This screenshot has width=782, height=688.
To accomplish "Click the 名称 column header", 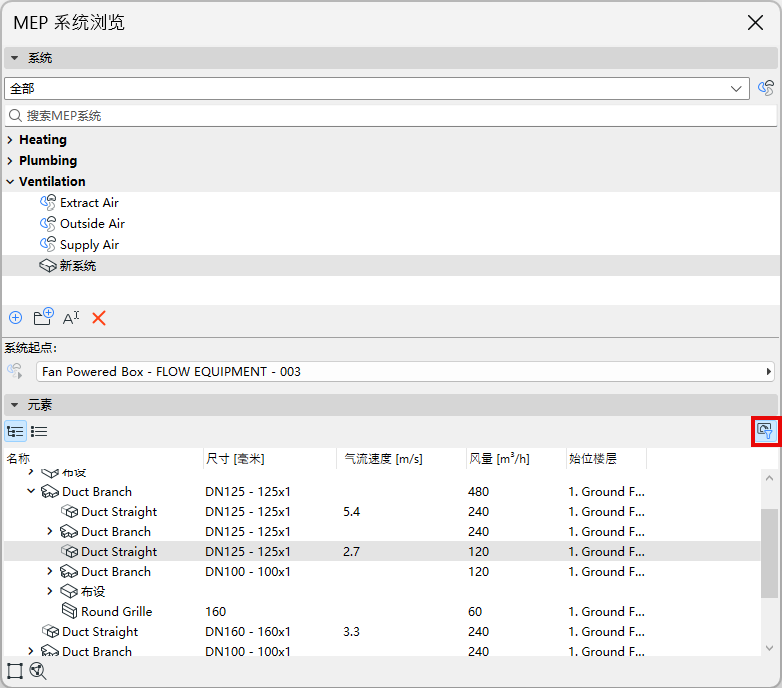I will coord(103,459).
